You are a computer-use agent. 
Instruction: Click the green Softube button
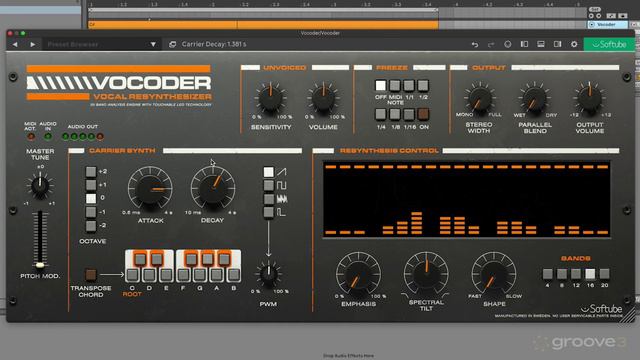click(609, 44)
